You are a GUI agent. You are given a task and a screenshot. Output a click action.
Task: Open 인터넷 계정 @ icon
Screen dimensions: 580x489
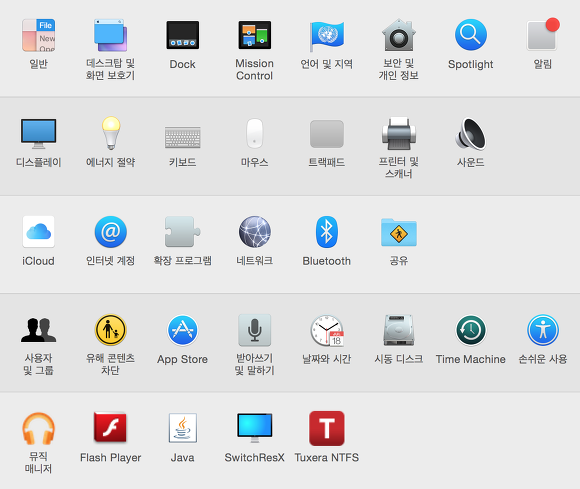[x=111, y=232]
